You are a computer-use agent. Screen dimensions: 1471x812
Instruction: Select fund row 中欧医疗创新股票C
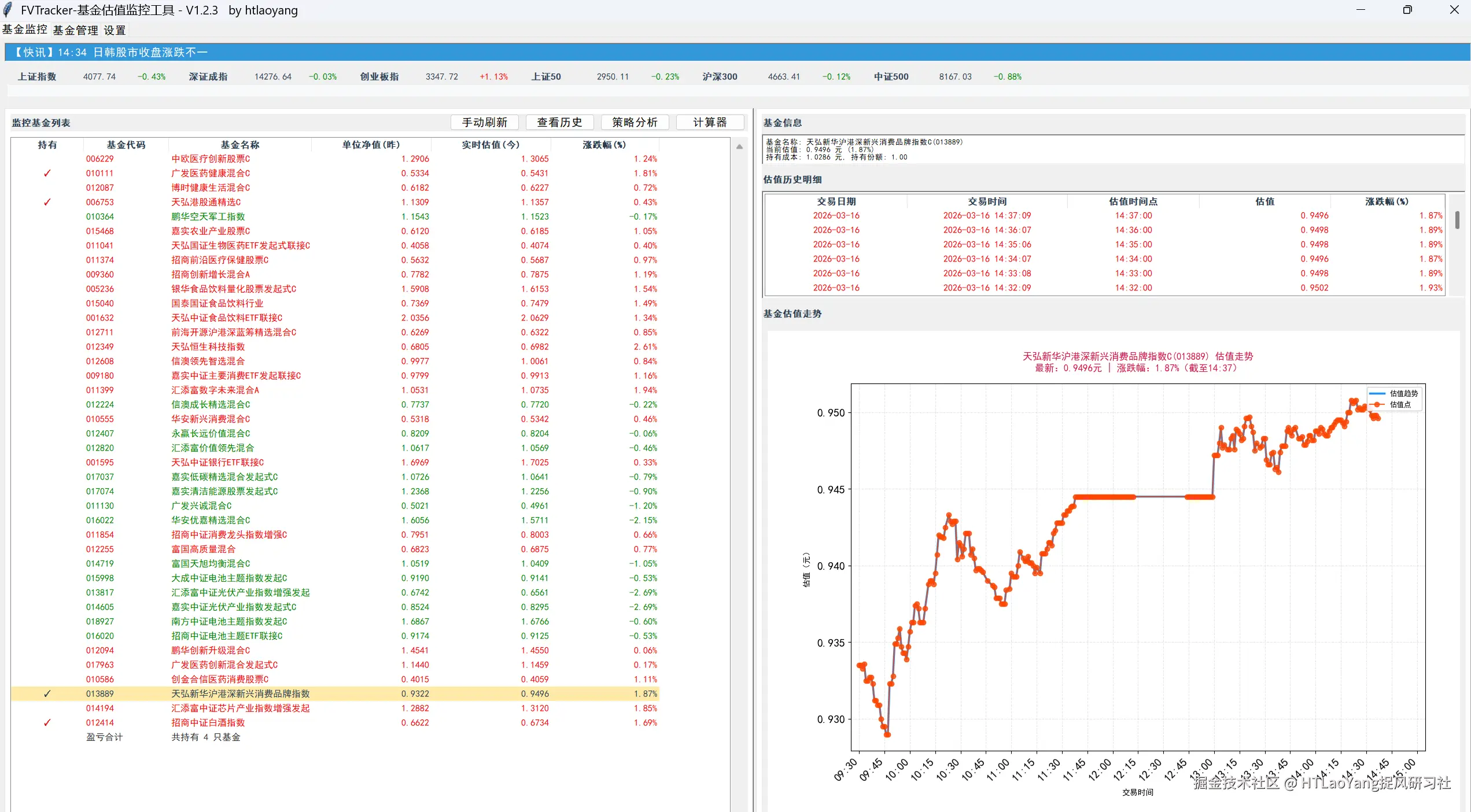point(211,158)
